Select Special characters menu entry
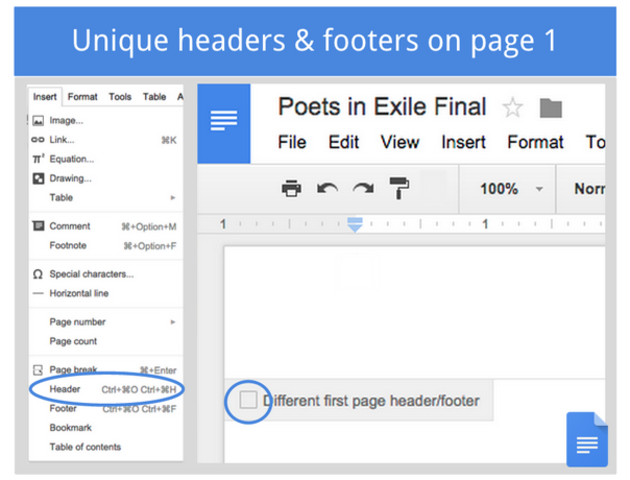The height and width of the screenshot is (480, 630). pos(106,274)
